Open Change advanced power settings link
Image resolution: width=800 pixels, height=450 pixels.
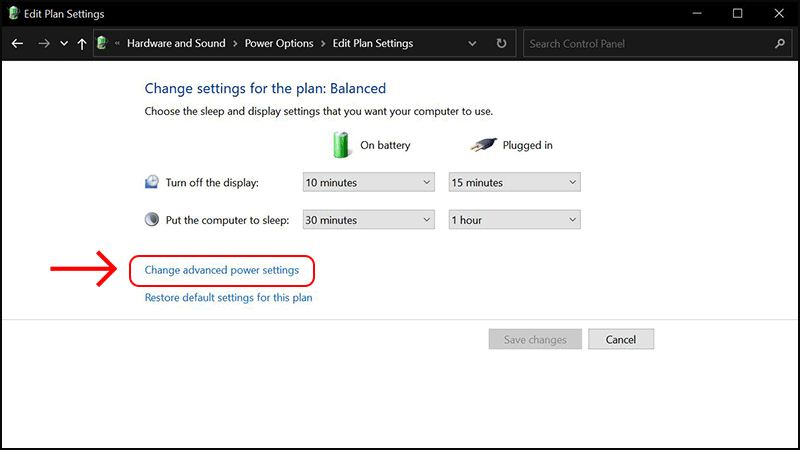(221, 270)
